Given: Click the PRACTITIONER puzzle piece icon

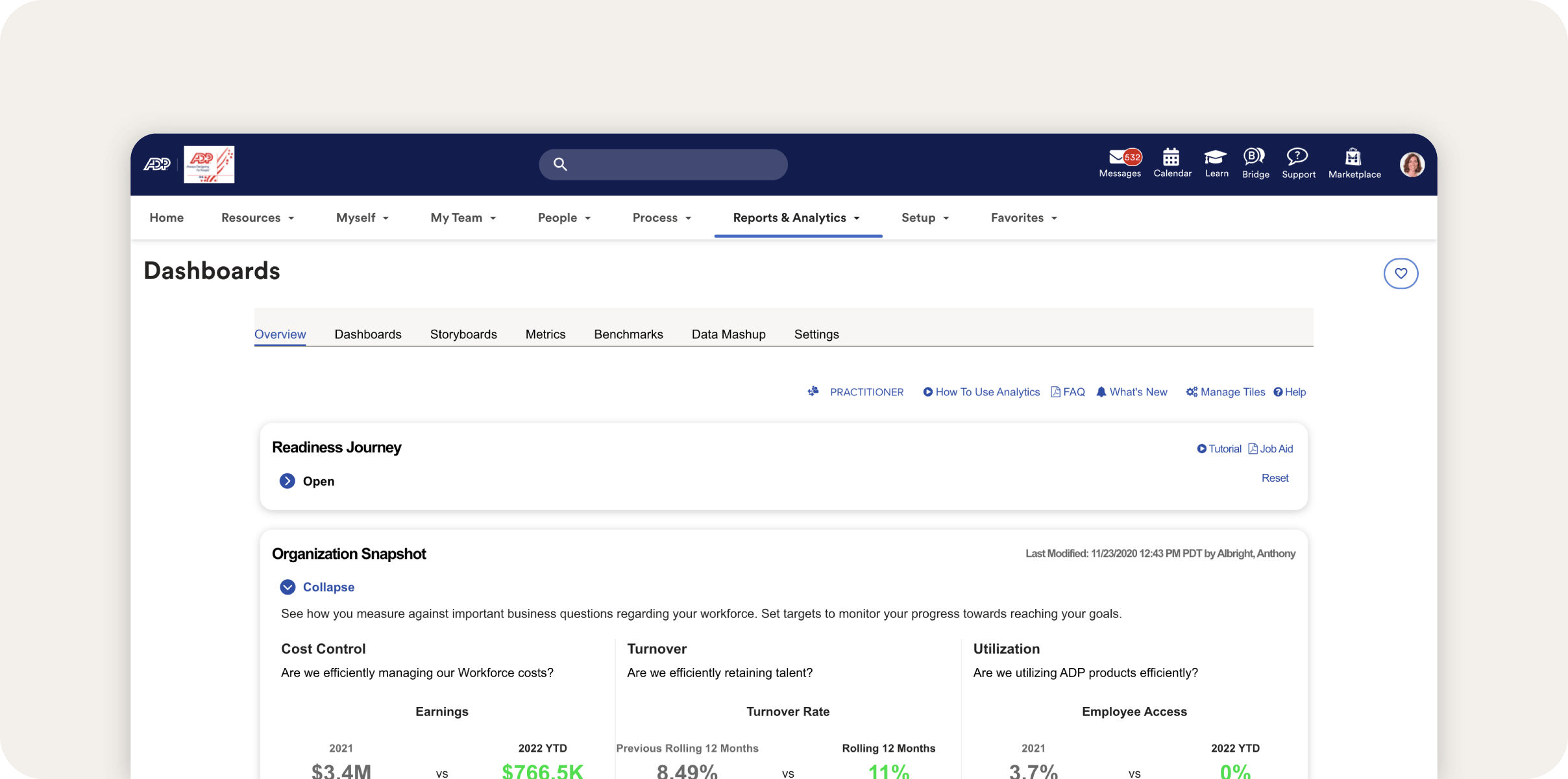Looking at the screenshot, I should 813,391.
